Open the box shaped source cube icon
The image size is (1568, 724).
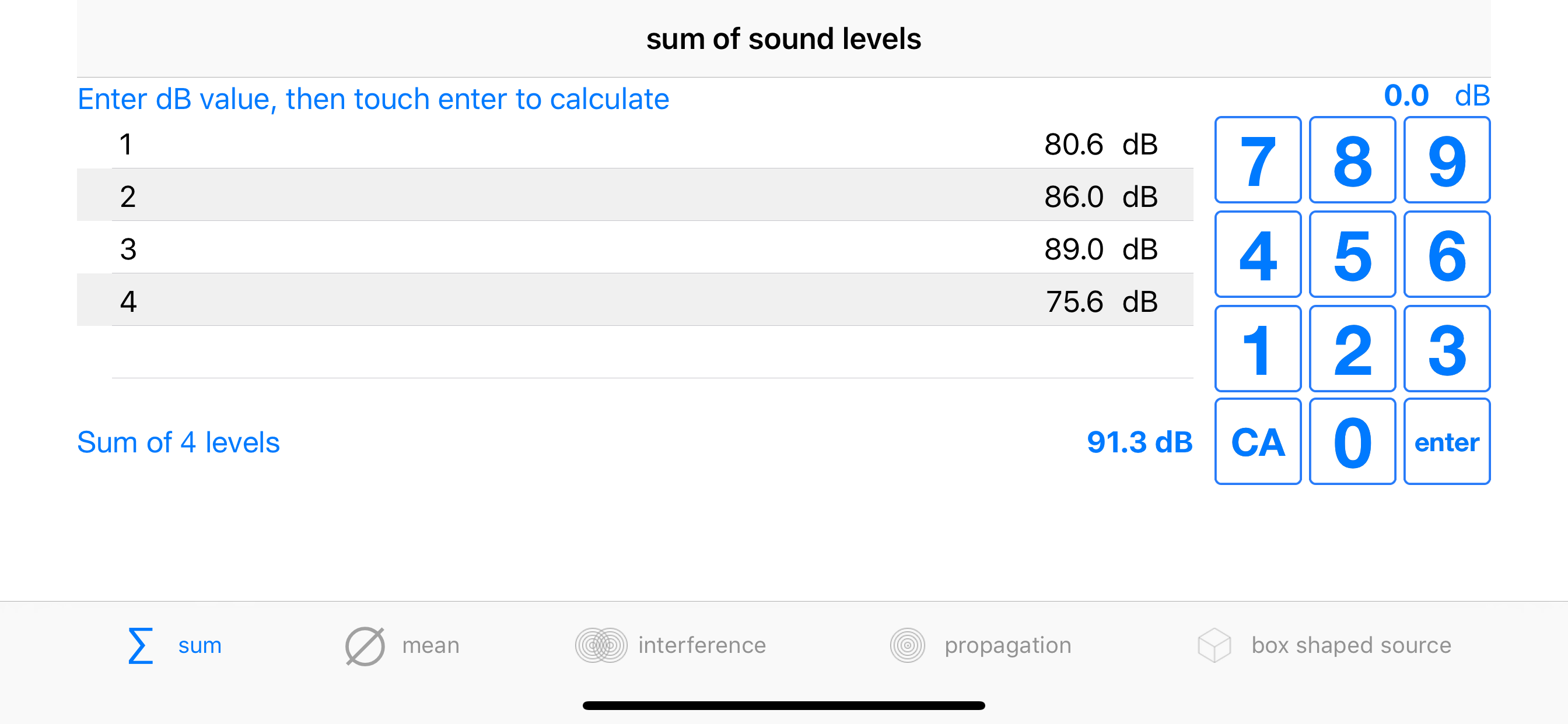pyautogui.click(x=1214, y=645)
